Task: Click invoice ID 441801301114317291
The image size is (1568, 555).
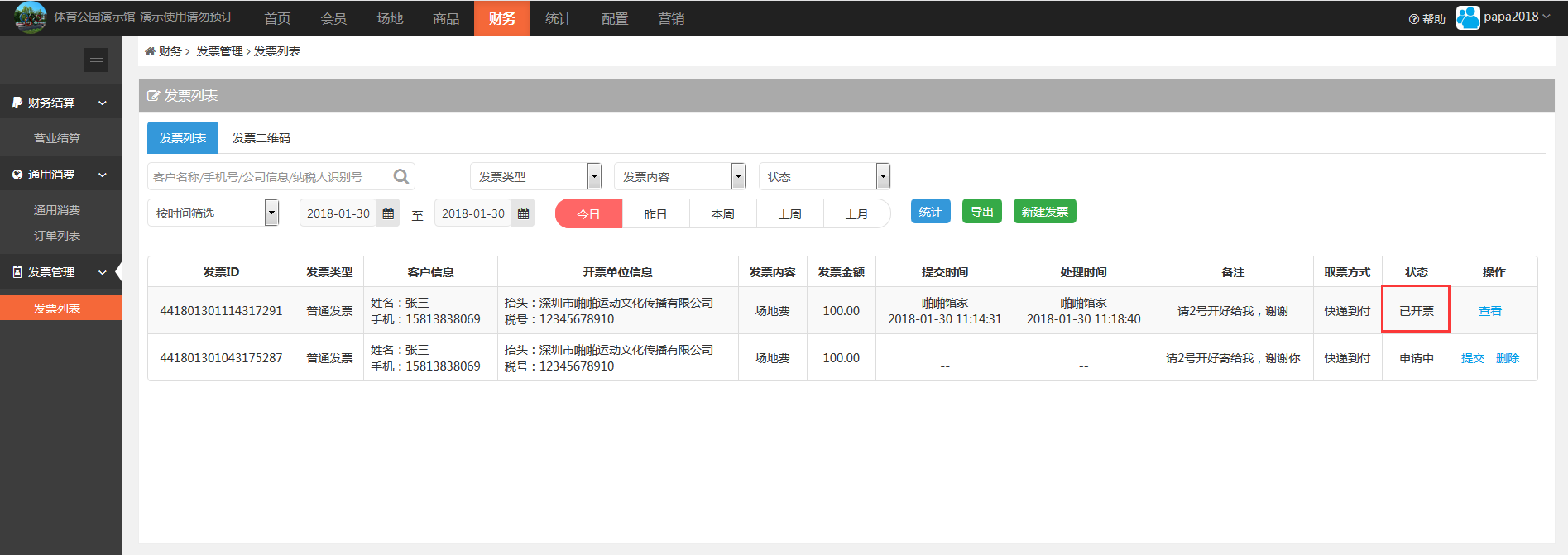Action: [221, 311]
